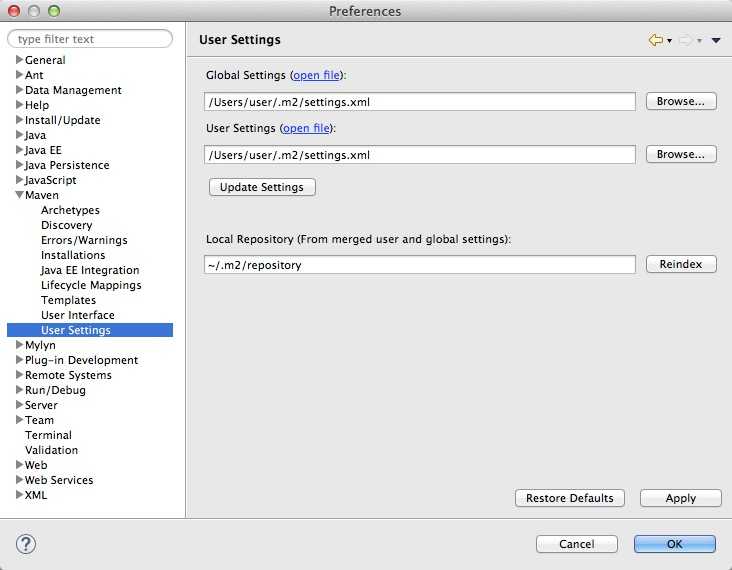Select the Terminal preference page
The width and height of the screenshot is (732, 570).
point(48,435)
